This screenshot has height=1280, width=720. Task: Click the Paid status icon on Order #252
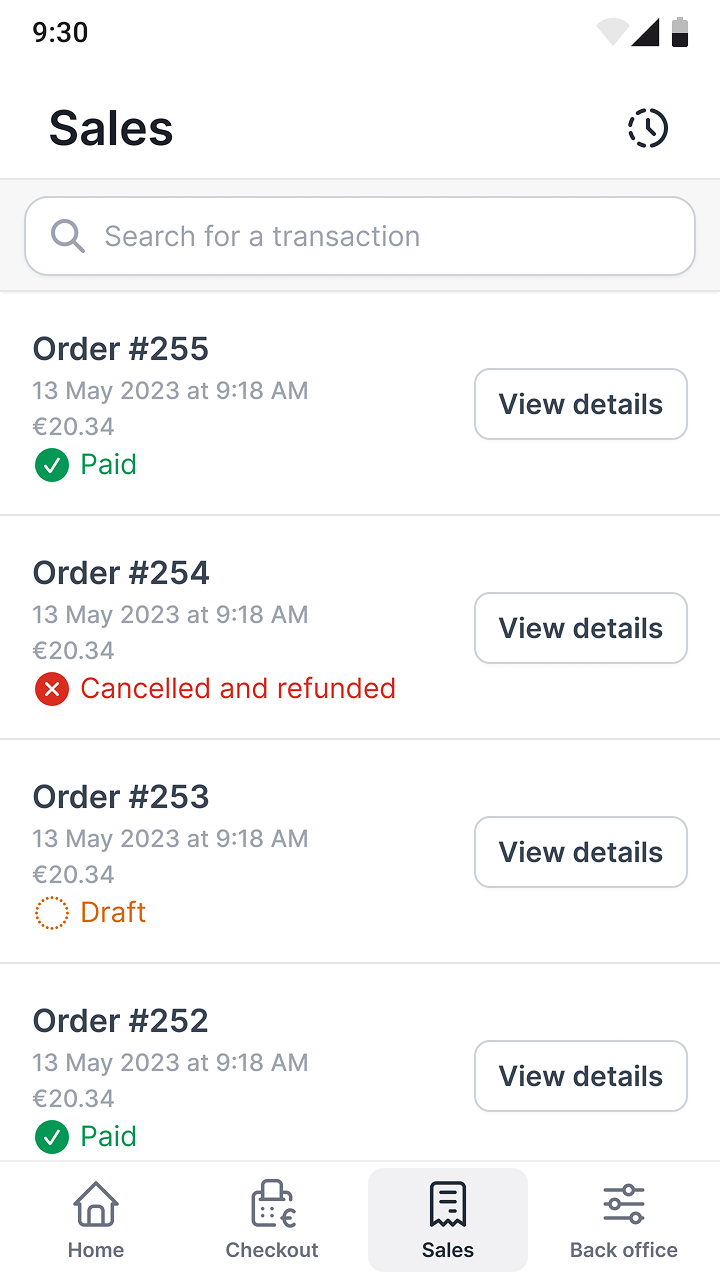[51, 1136]
